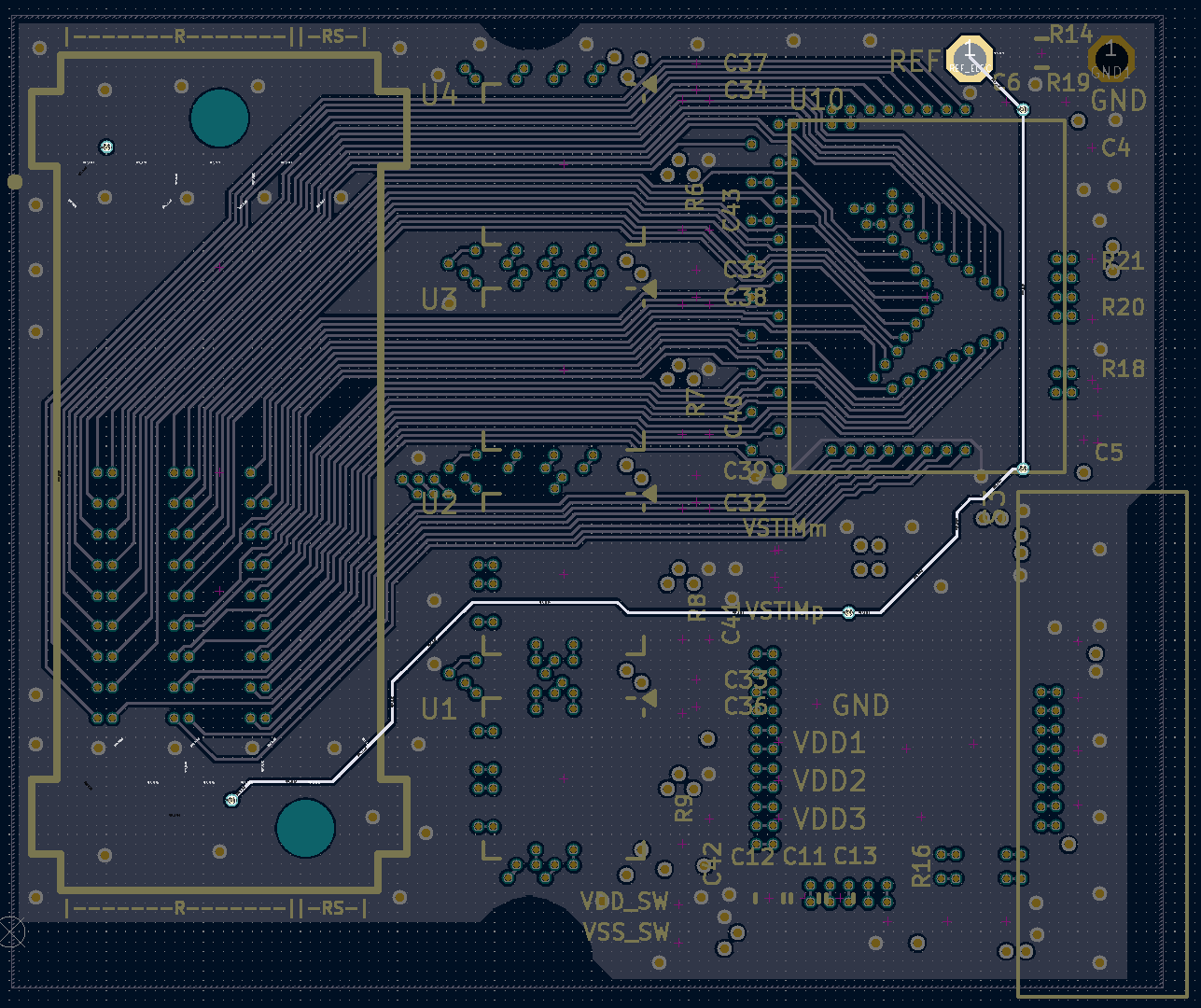Click the R14 resistor designator

(x=1070, y=35)
